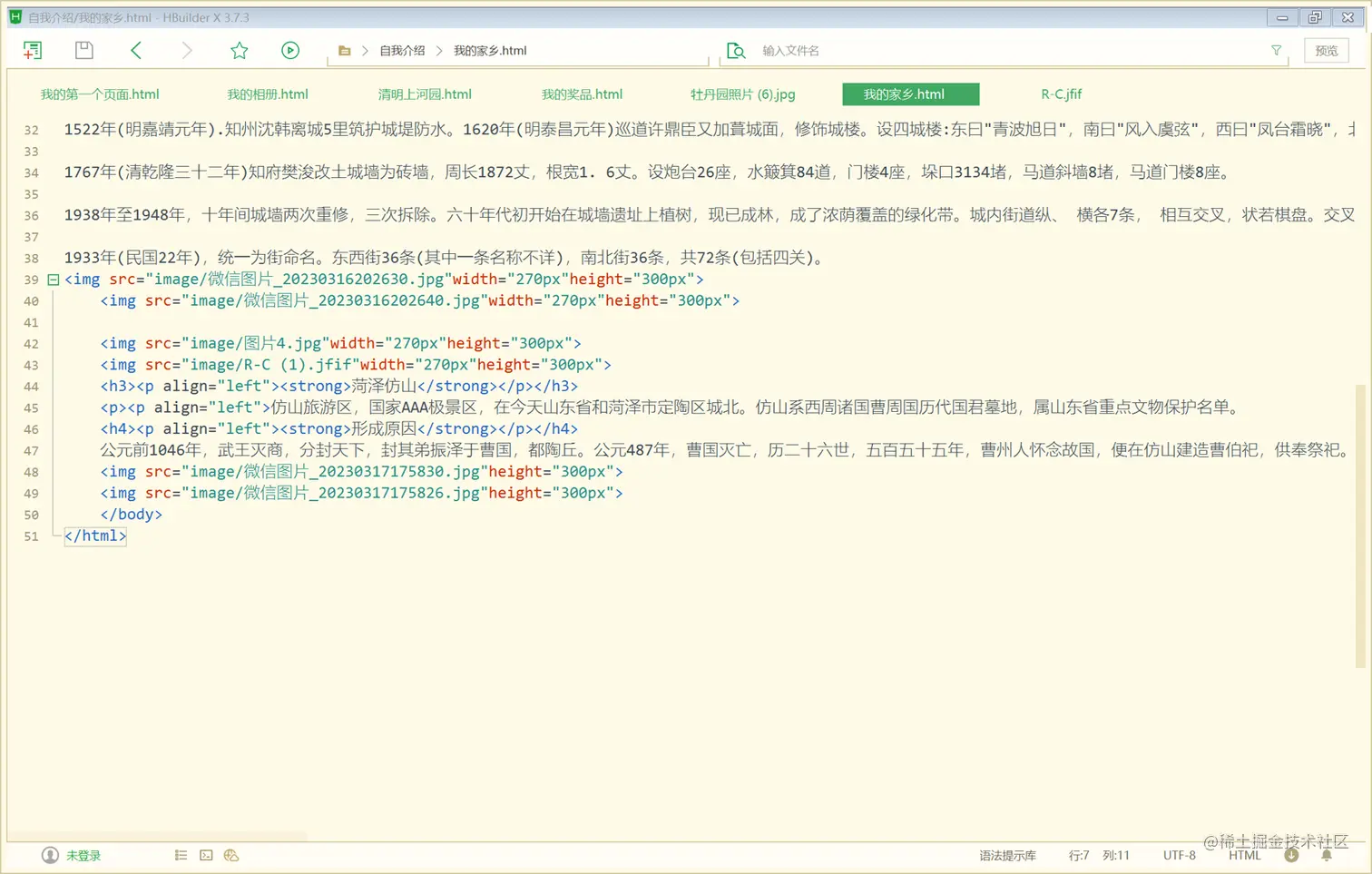Click the user avatar icon in status bar
This screenshot has height=874, width=1372.
click(x=50, y=855)
